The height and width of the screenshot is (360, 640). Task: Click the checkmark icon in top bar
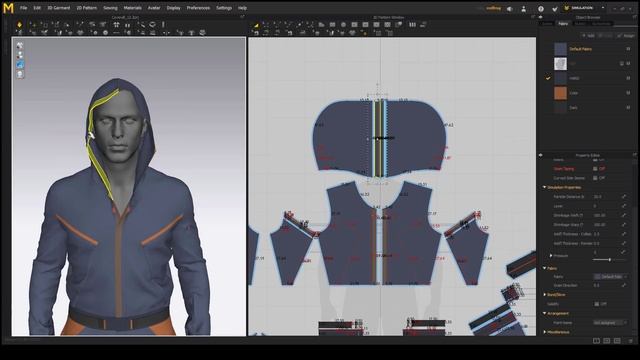[554, 9]
